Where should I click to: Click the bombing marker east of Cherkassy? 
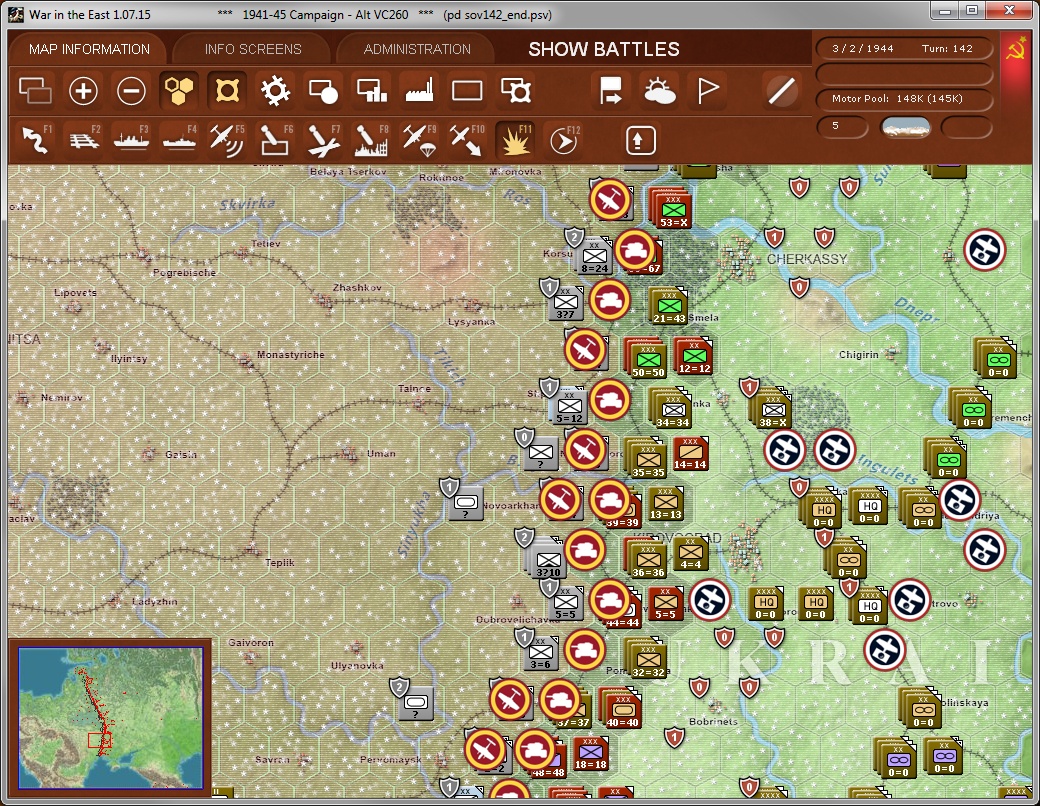click(x=984, y=250)
